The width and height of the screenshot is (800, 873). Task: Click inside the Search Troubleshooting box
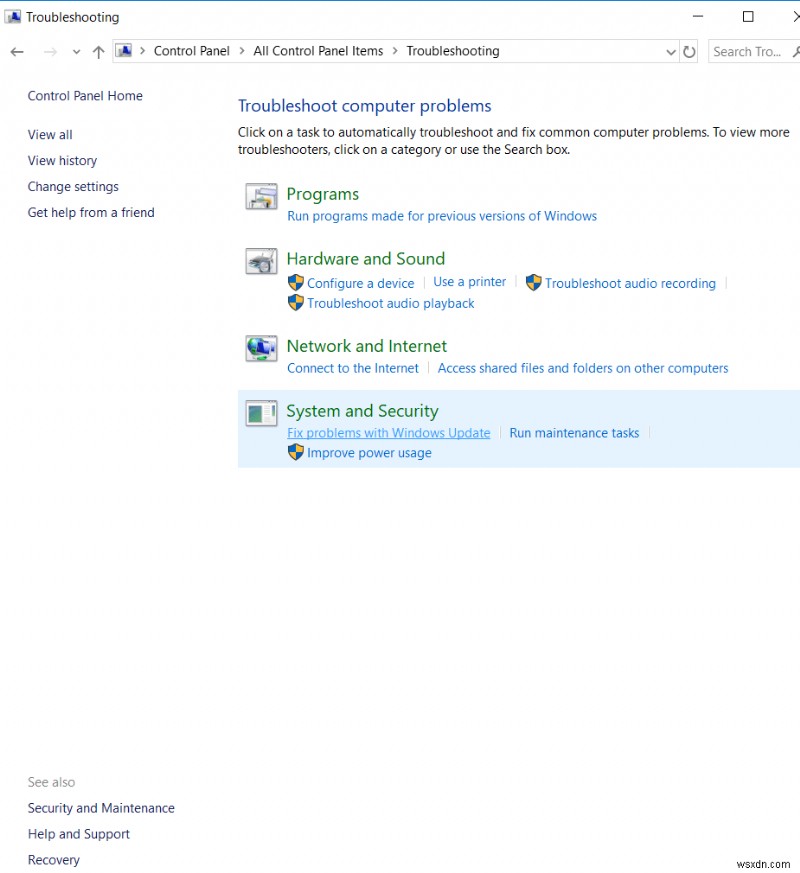point(748,51)
